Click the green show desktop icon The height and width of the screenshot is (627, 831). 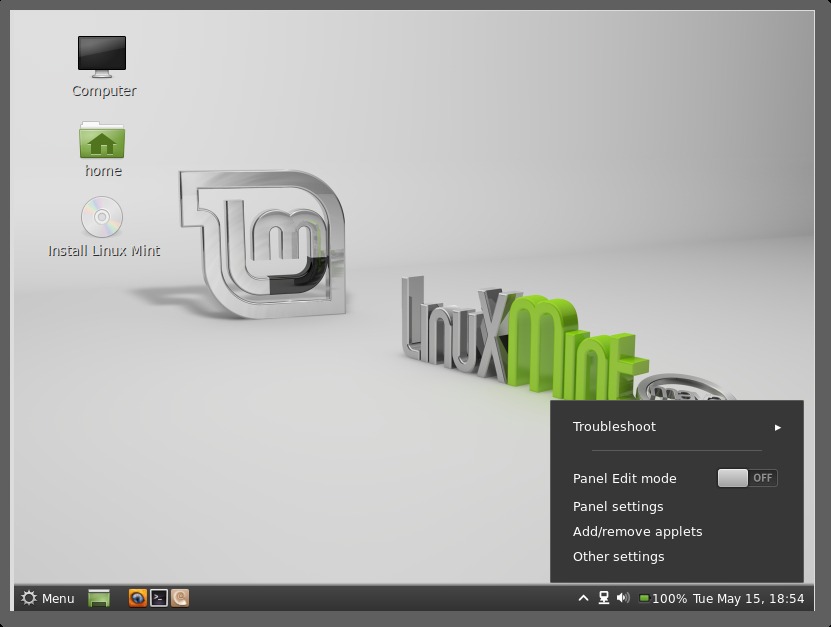(x=99, y=598)
